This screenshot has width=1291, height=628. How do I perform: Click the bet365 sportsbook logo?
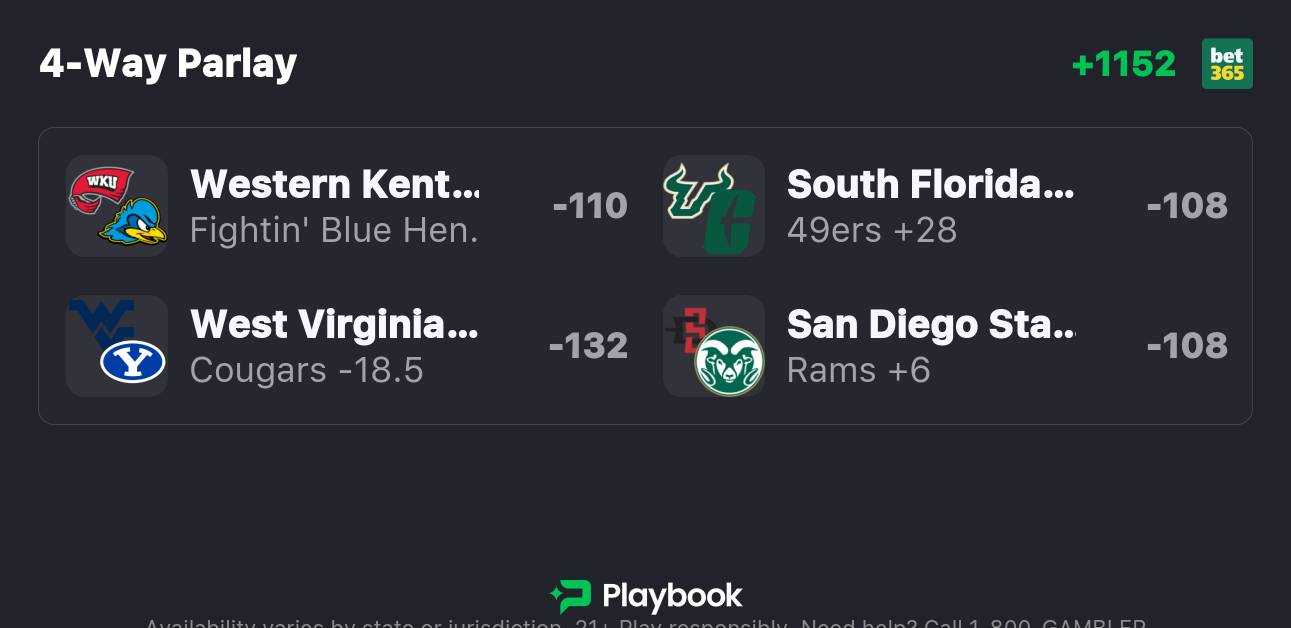click(x=1227, y=64)
